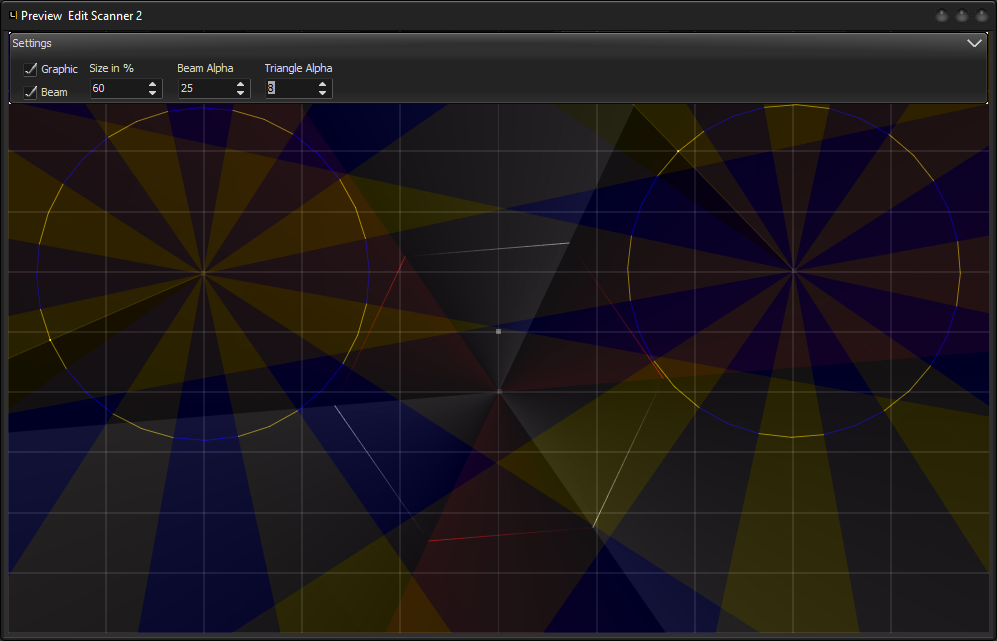
Task: Click the center of the left beam circle
Action: pyautogui.click(x=203, y=272)
